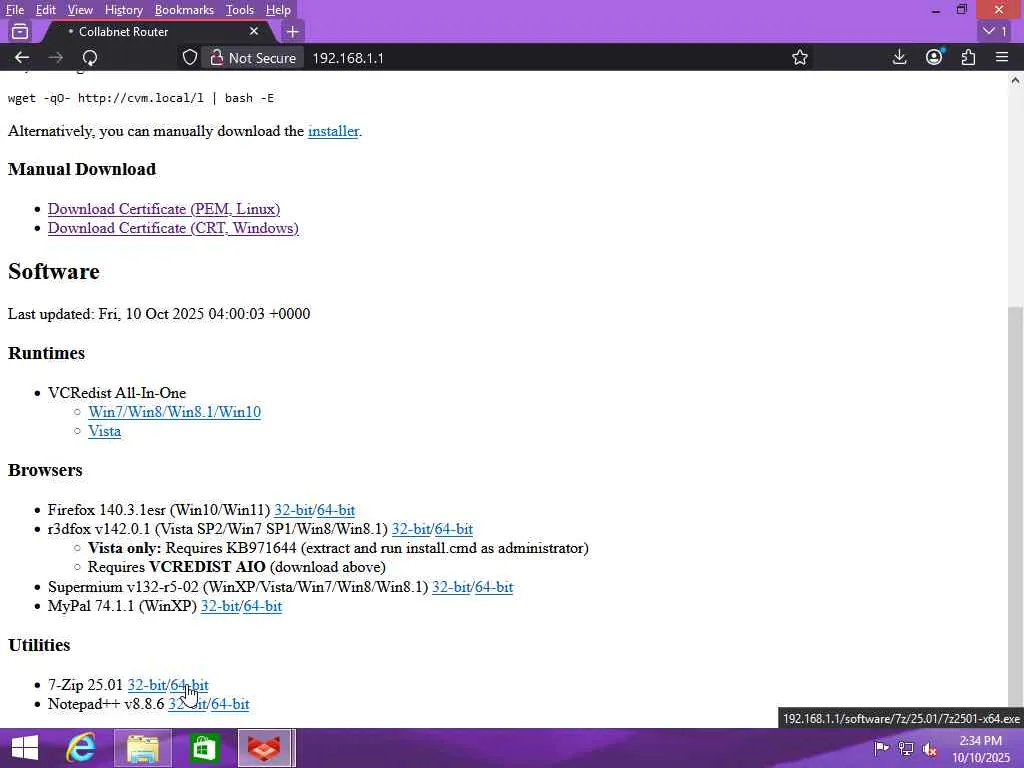Launch Internet Explorer from taskbar
This screenshot has width=1024, height=768.
[80, 748]
